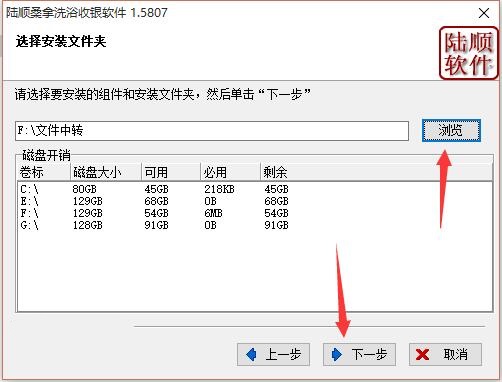The image size is (502, 382).
Task: Go back with 上一步 button
Action: tap(273, 354)
